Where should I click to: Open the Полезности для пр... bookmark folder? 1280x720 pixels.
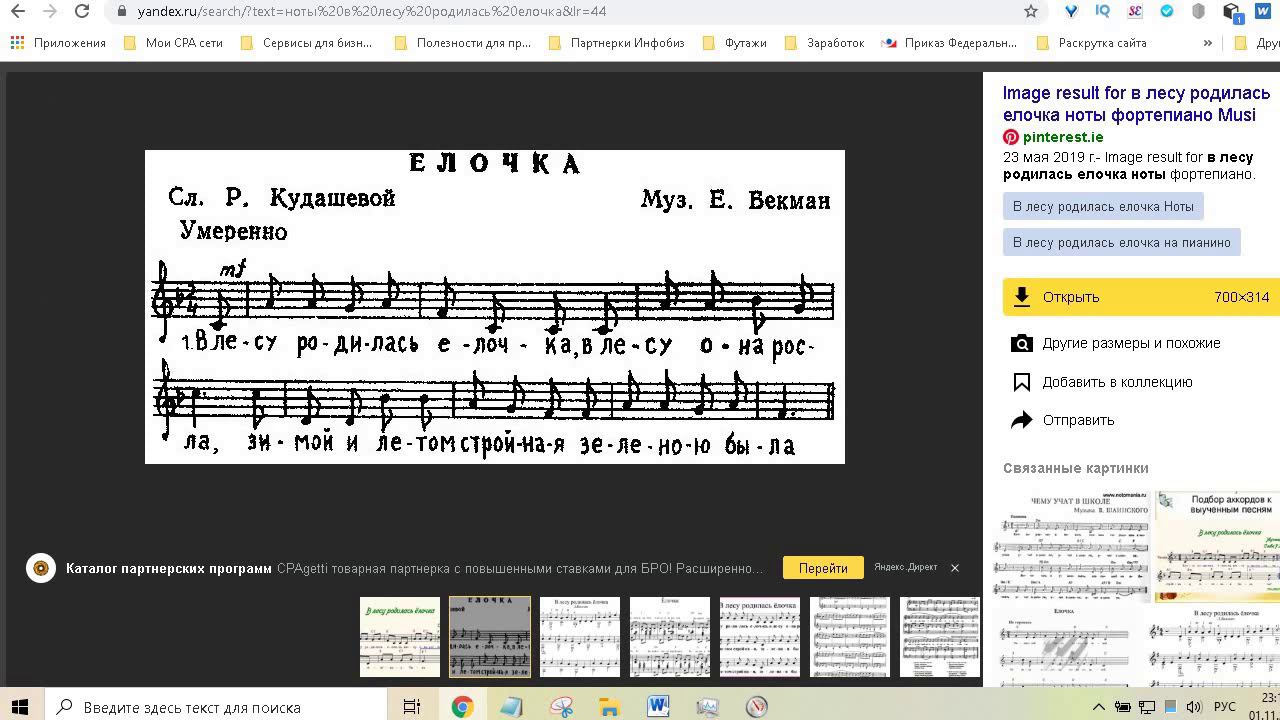(463, 43)
